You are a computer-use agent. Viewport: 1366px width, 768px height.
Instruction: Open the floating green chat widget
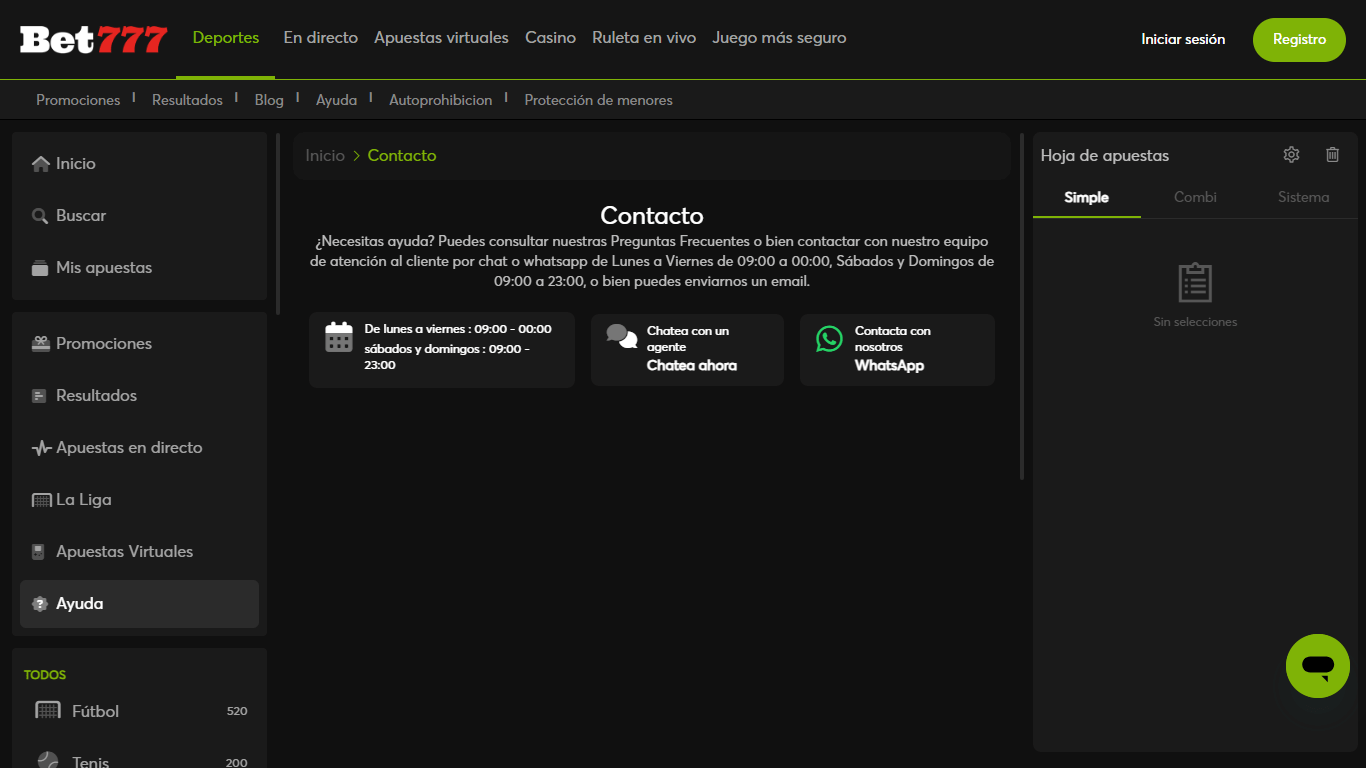[x=1318, y=666]
